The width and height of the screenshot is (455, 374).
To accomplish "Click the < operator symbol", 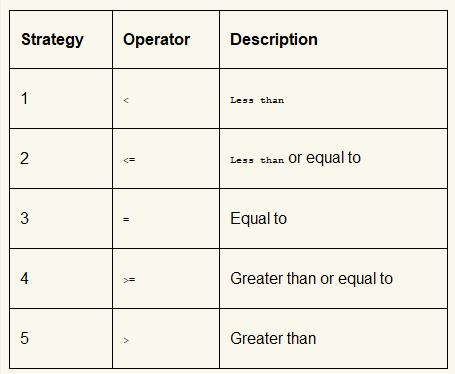I will click(x=126, y=100).
